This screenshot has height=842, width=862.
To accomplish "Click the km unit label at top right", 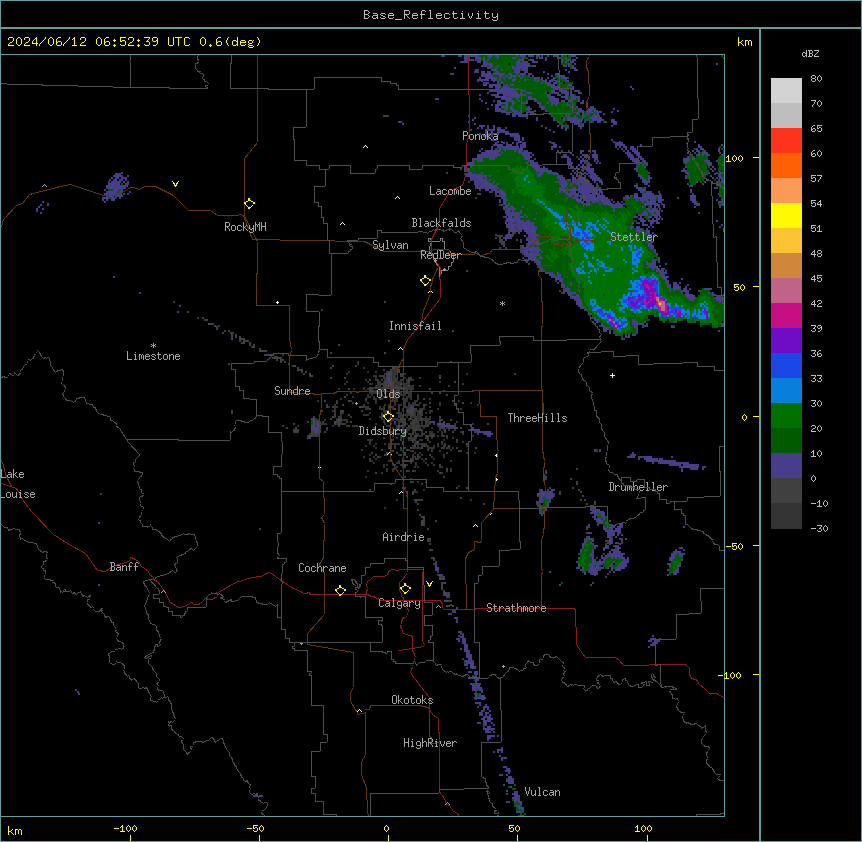I will tap(744, 42).
